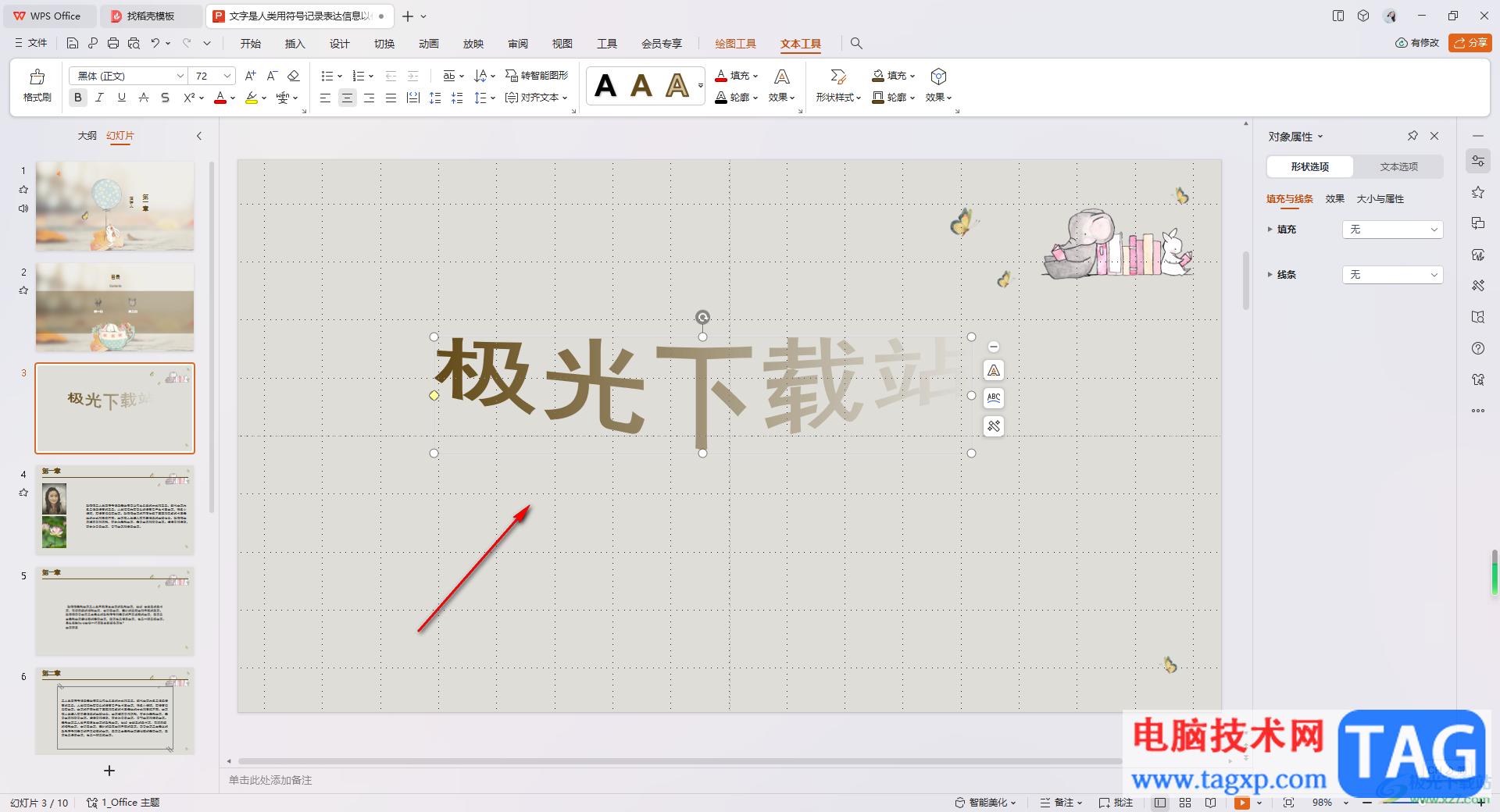This screenshot has width=1500, height=812.
Task: Open print preview from quick access toolbar
Action: point(134,44)
